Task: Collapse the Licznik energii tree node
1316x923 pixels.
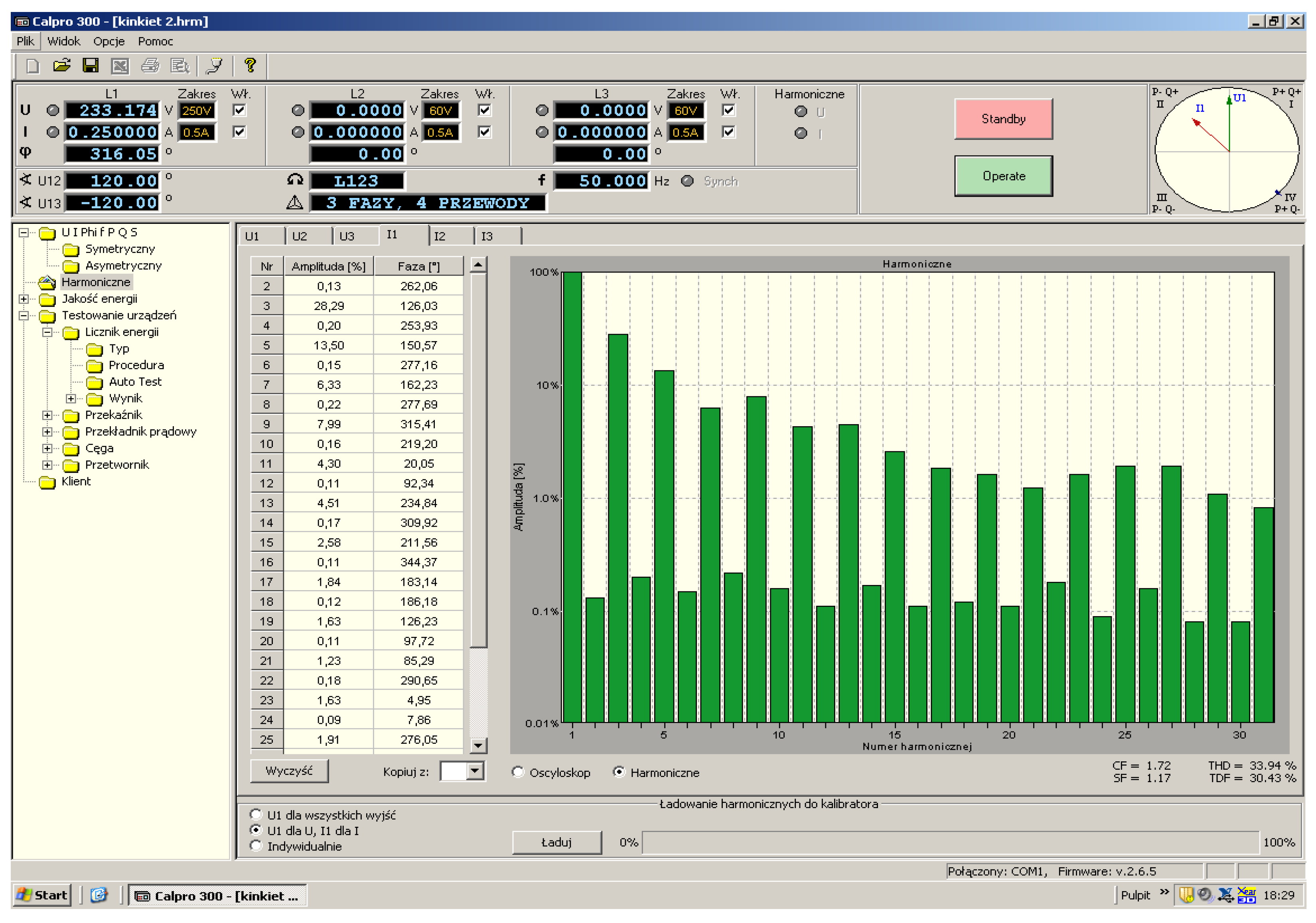Action: 47,332
